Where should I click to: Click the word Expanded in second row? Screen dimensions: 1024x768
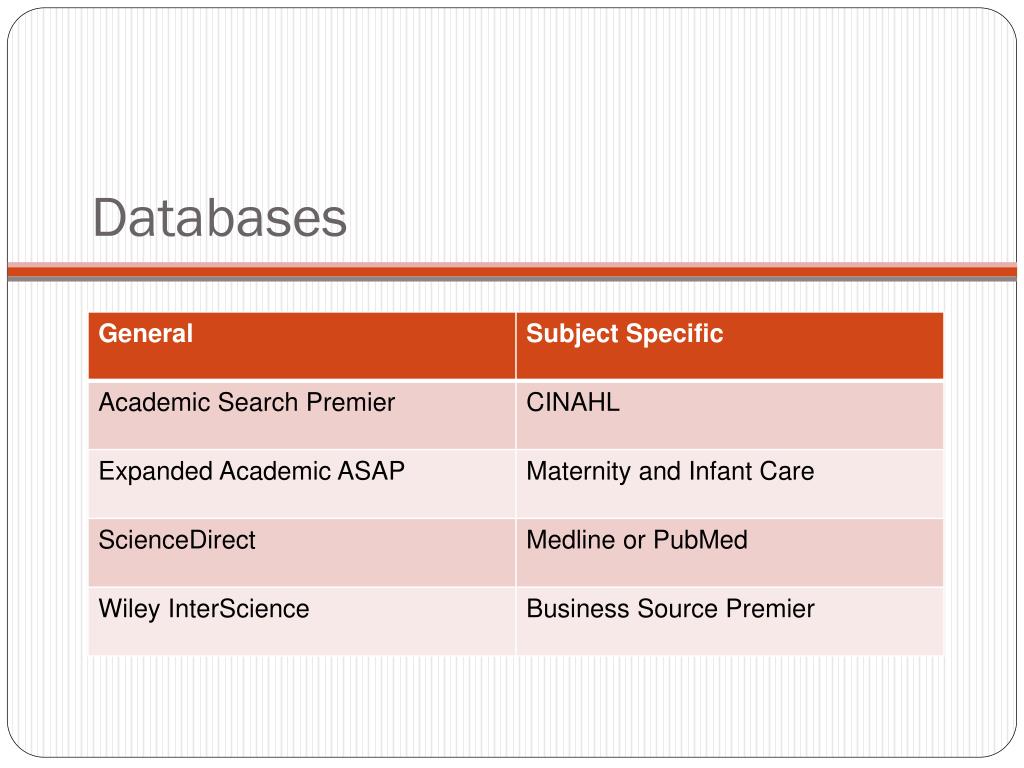155,472
